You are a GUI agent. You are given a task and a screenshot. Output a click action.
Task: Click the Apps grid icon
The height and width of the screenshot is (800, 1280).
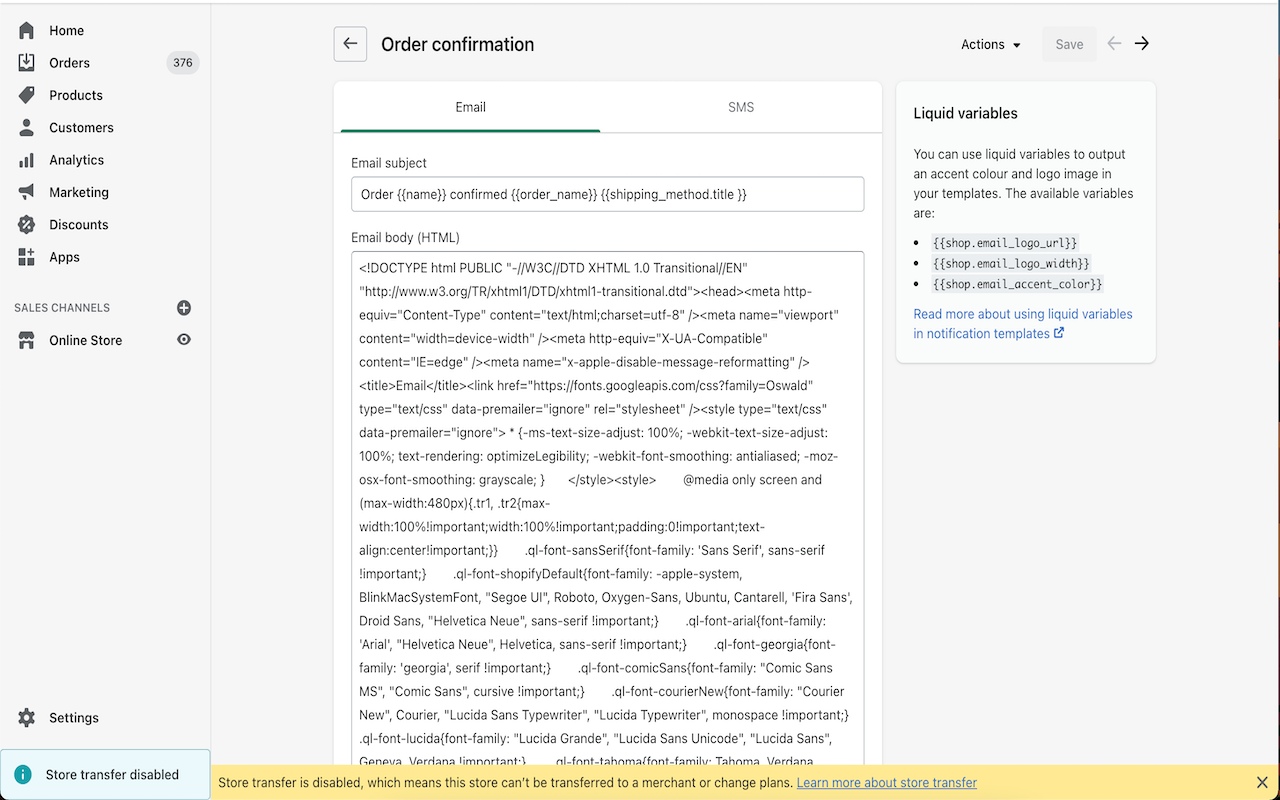pos(27,257)
